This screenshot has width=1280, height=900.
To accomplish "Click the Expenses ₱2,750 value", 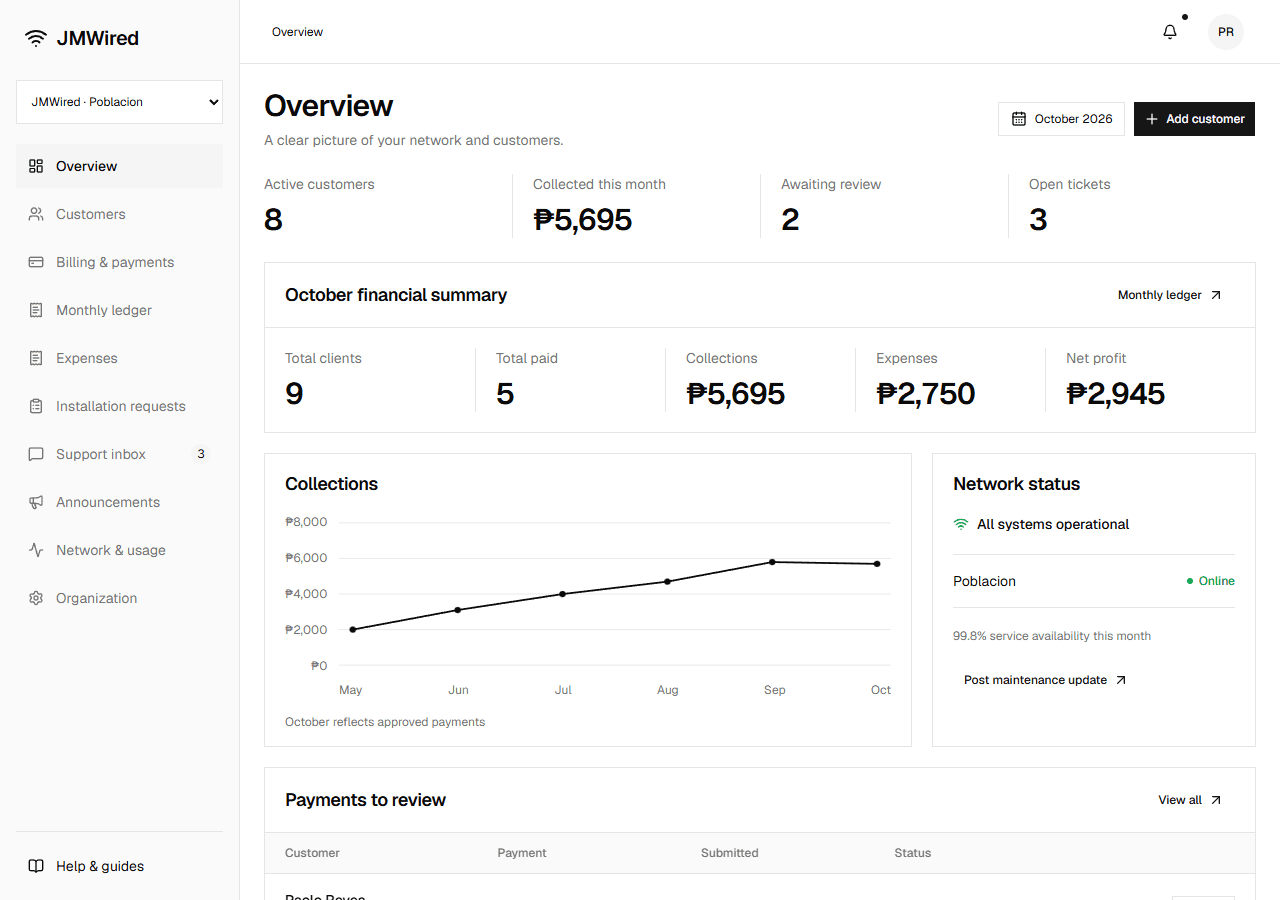I will click(x=925, y=393).
